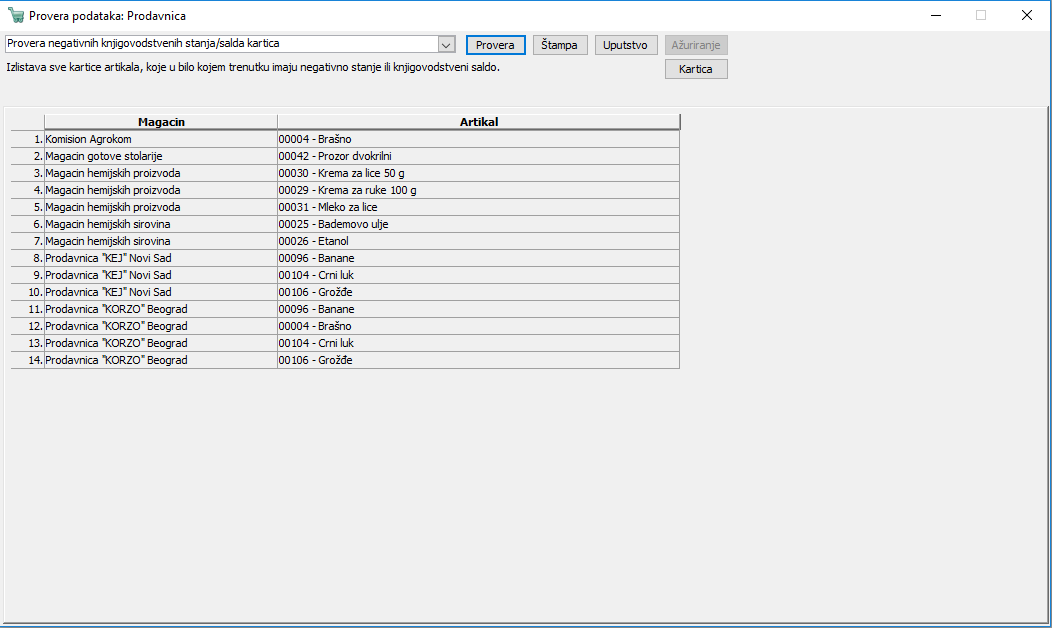Viewport: 1052px width, 628px height.
Task: Select article 00025 - Bademovo ulje
Action: coord(478,224)
